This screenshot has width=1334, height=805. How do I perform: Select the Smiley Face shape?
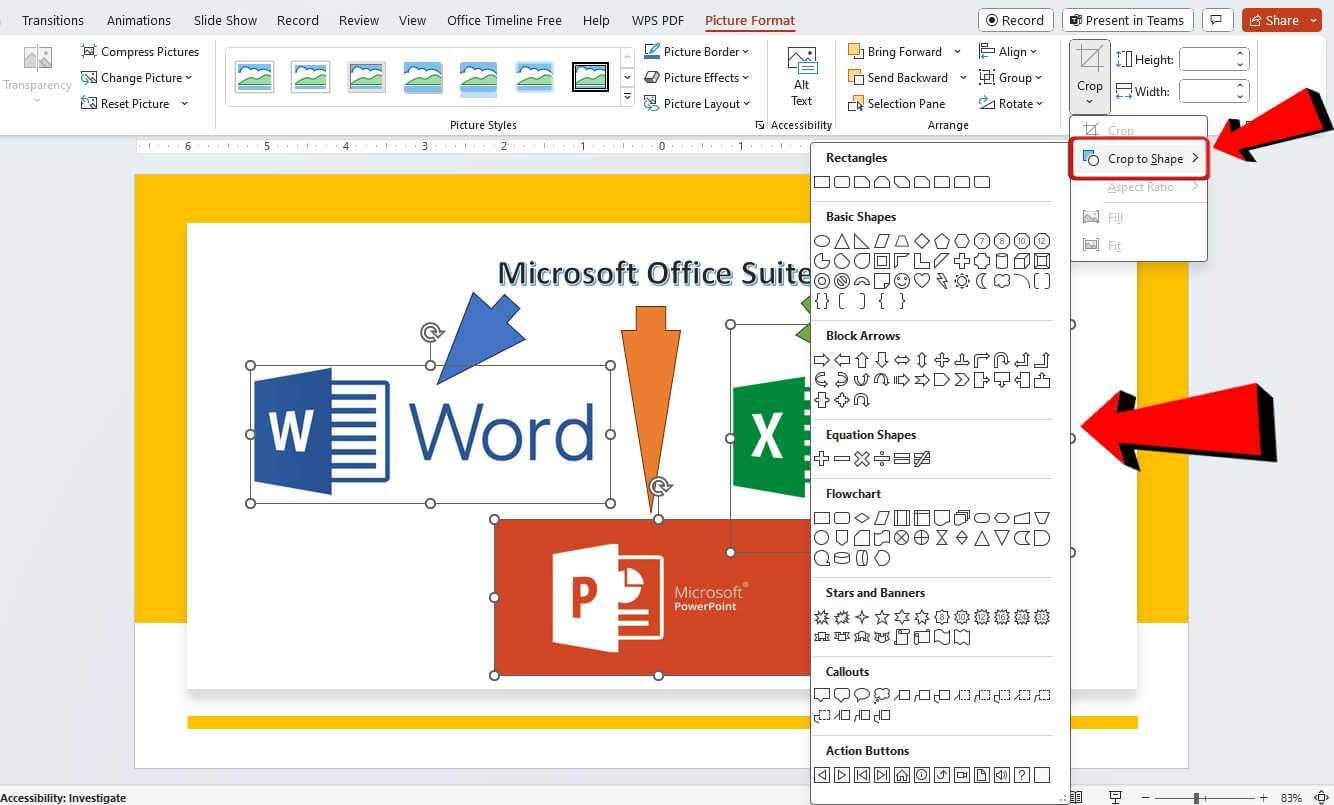point(902,281)
